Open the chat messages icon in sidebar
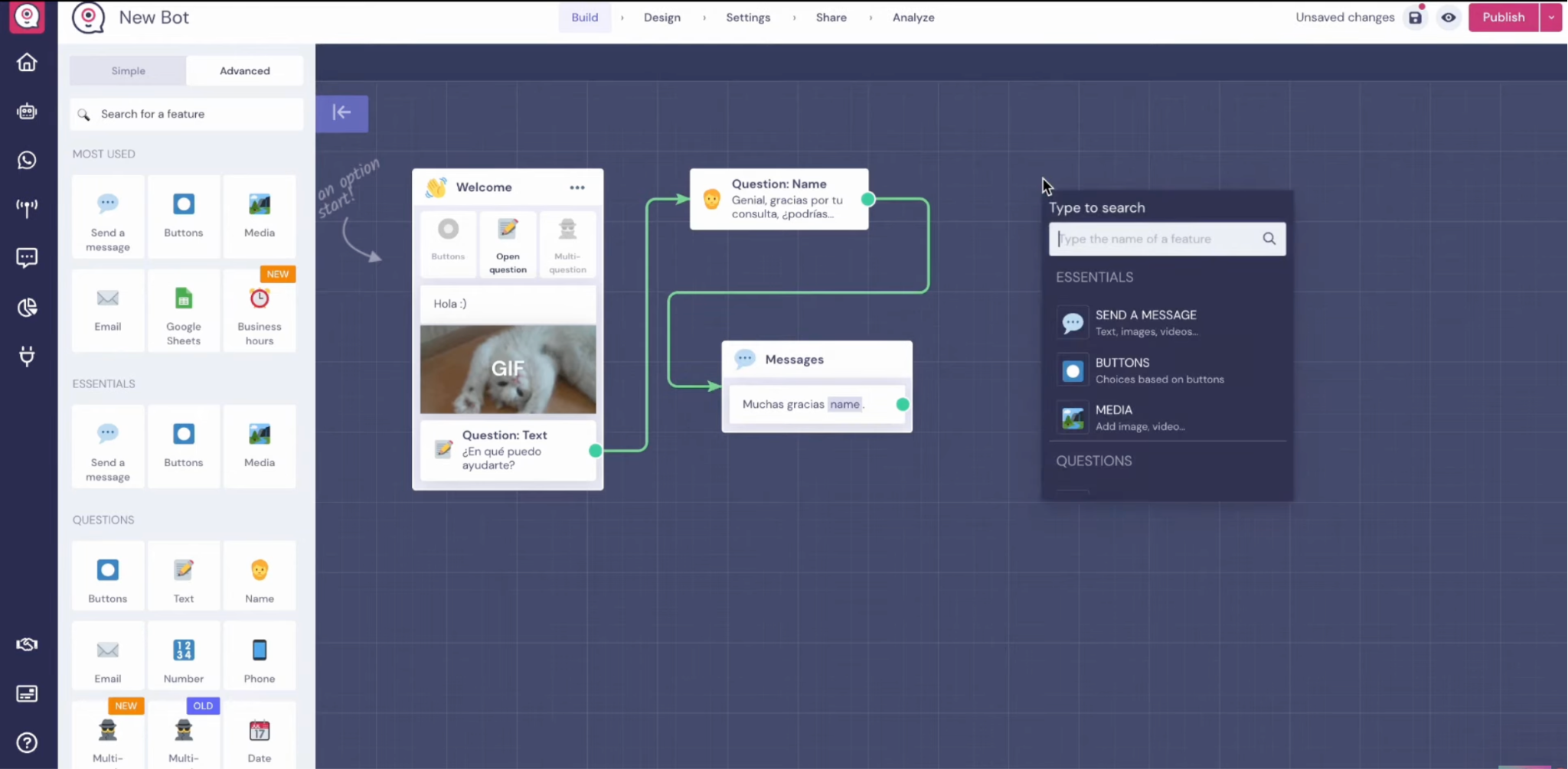This screenshot has height=769, width=1568. [27, 258]
